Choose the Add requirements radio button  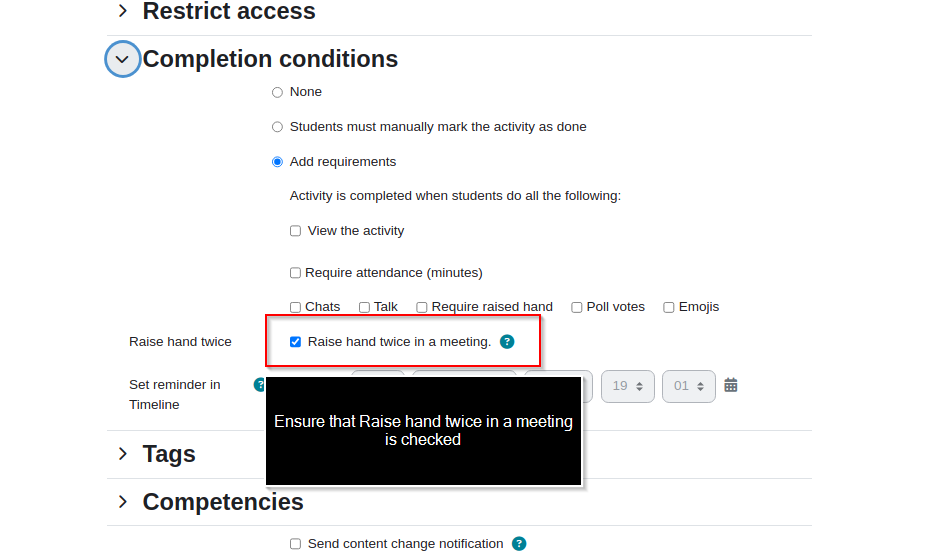pos(277,162)
